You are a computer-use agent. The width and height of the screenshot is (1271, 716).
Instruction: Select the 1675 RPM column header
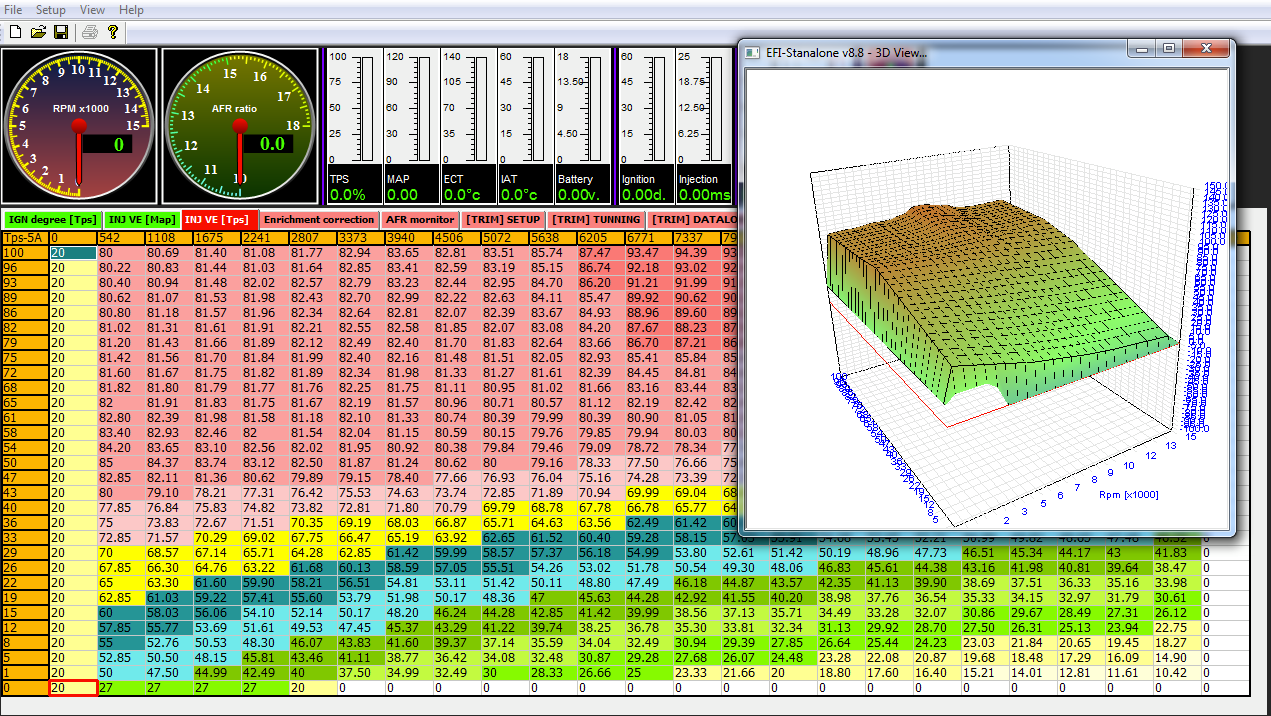pos(217,239)
